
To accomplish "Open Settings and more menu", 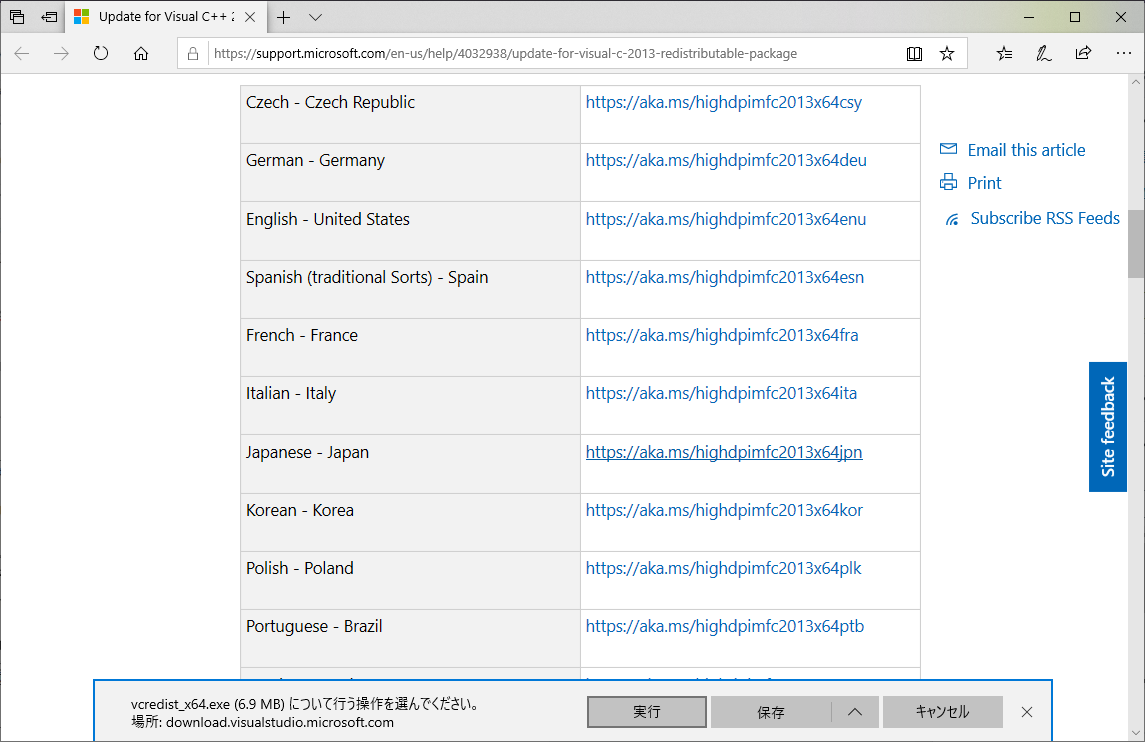I will coord(1123,53).
